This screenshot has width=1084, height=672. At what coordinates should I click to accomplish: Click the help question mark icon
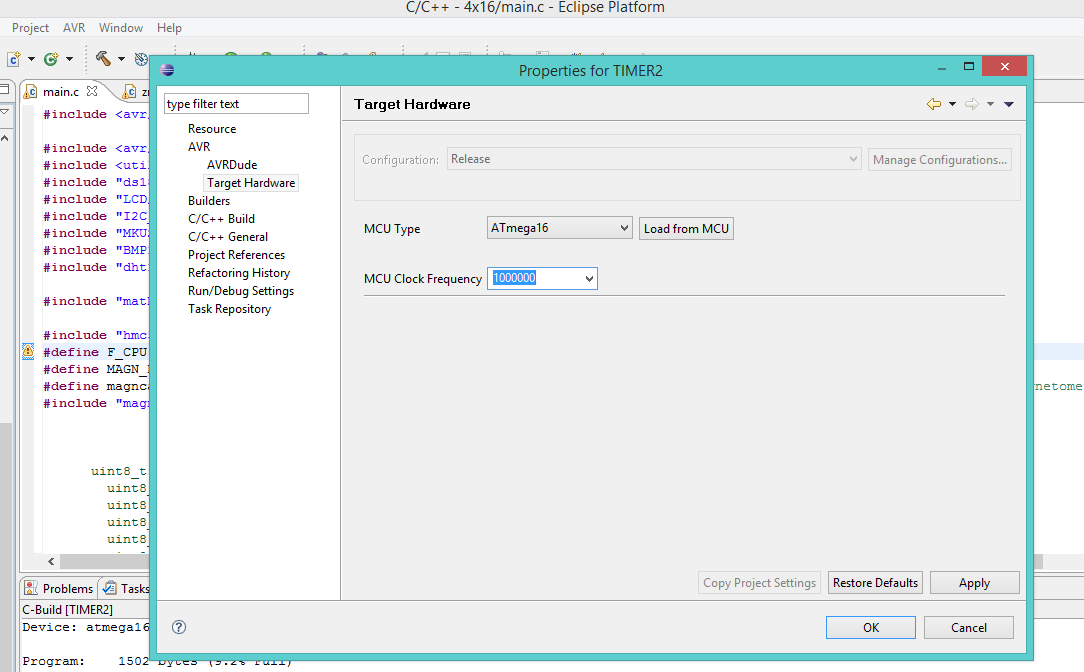(179, 627)
